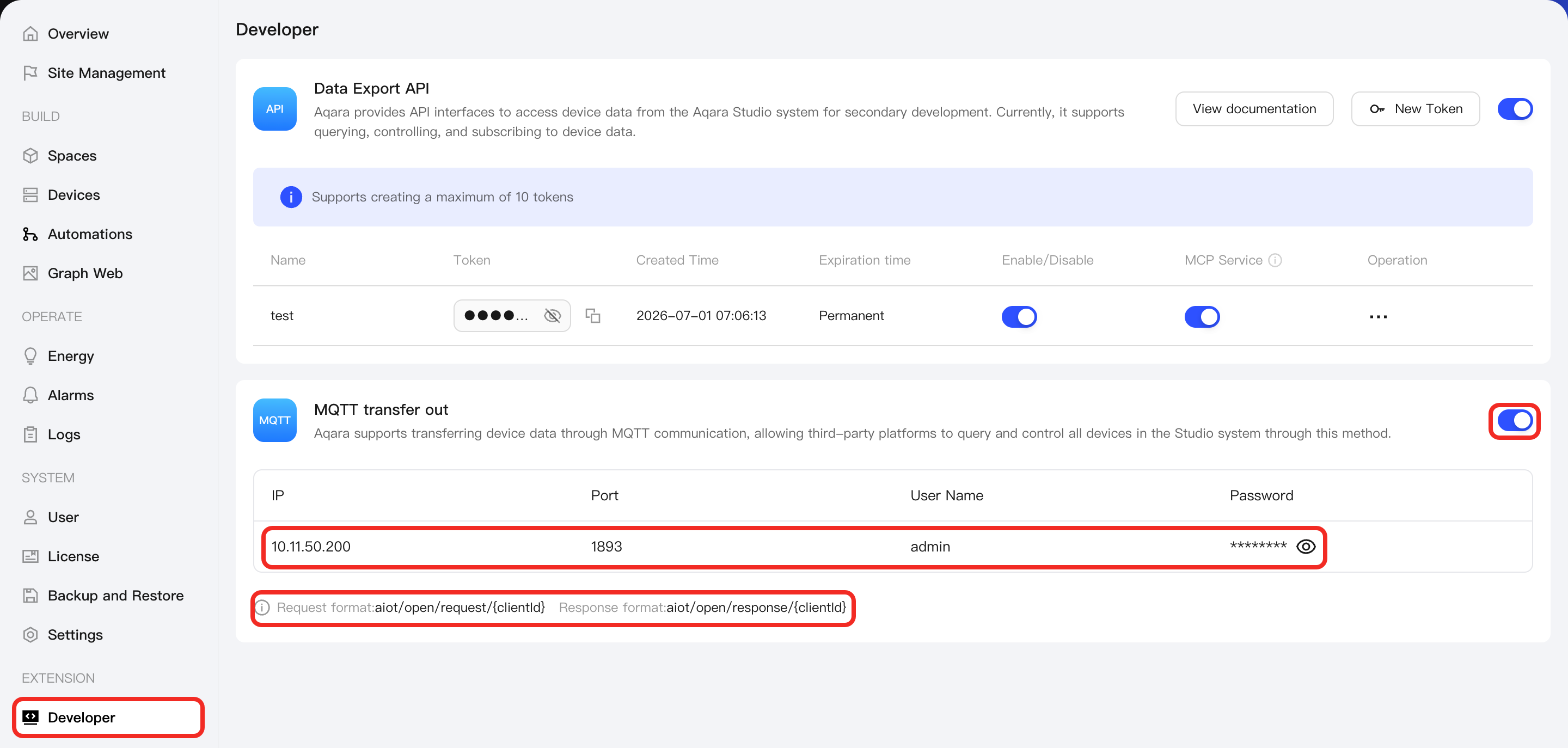Toggle MCP Service switch for test token
The image size is (1568, 748).
(1202, 316)
